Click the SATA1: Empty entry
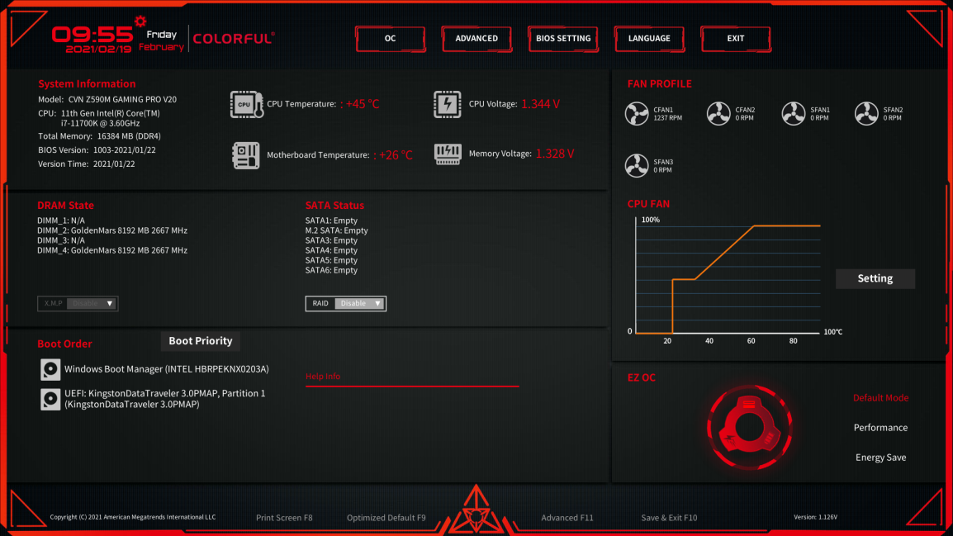The height and width of the screenshot is (537, 954). (331, 221)
